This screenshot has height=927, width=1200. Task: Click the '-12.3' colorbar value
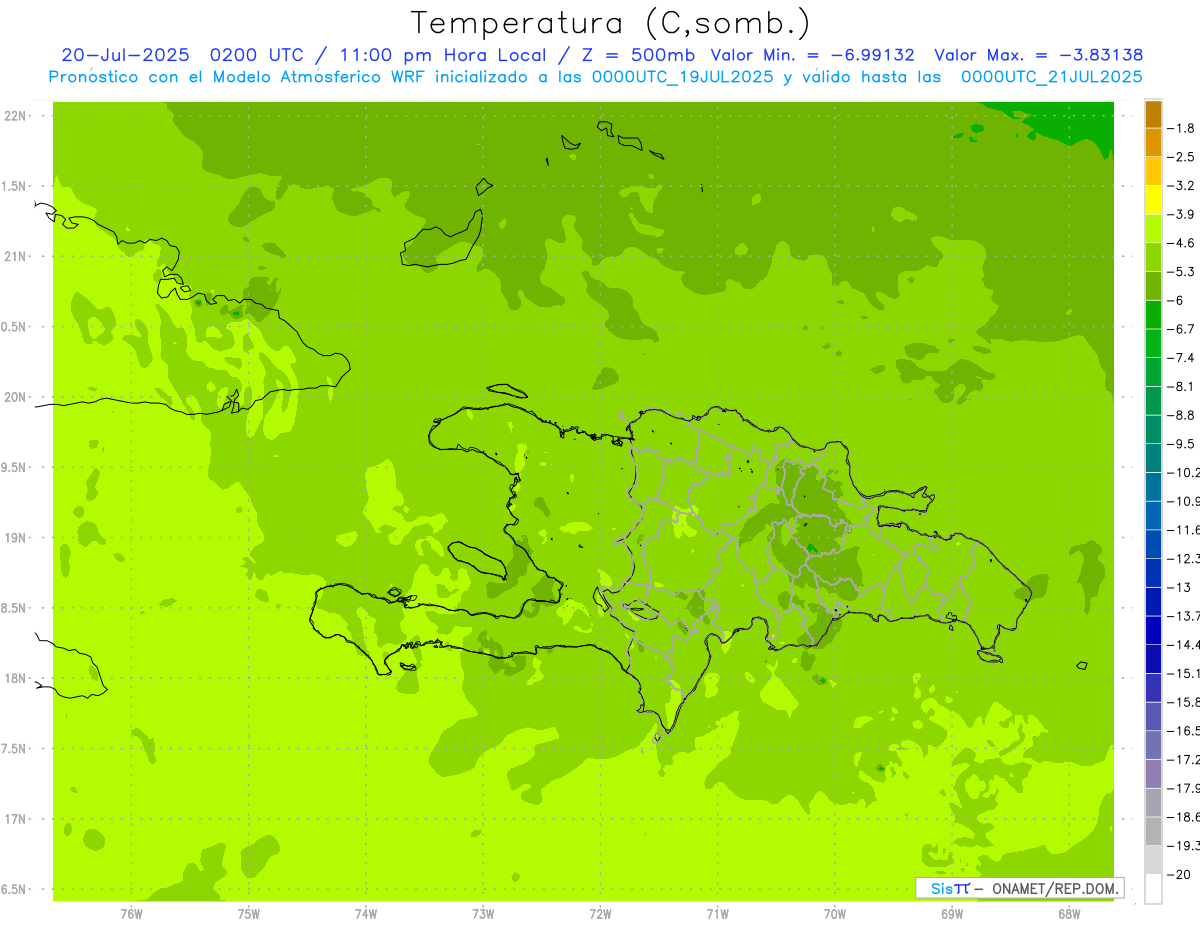coord(1185,558)
